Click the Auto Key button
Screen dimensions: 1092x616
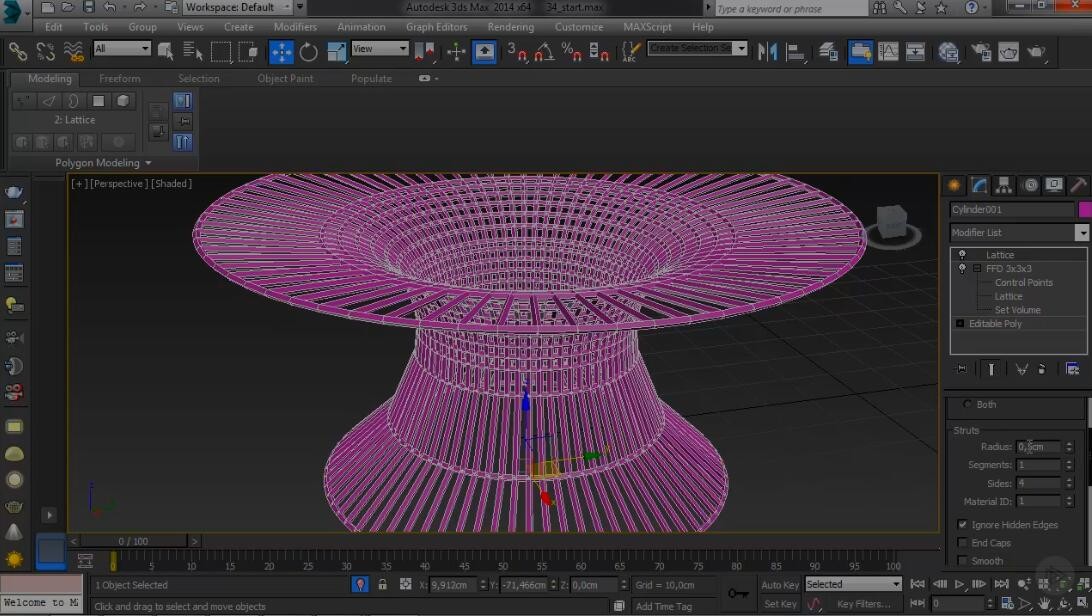[780, 585]
